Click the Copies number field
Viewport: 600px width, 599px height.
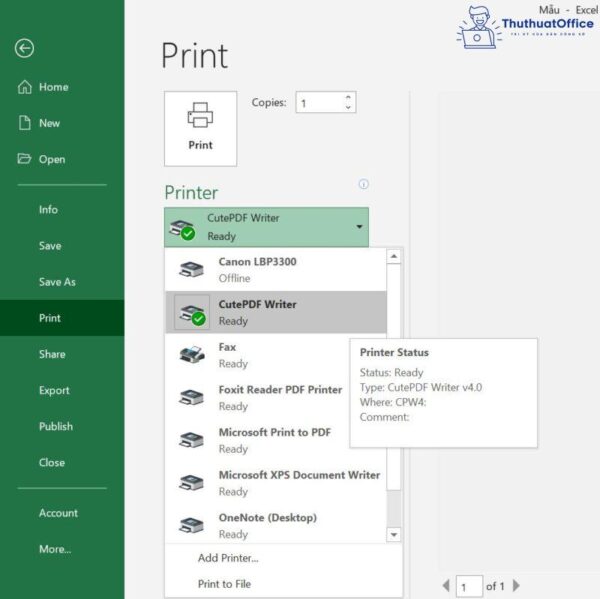(x=321, y=102)
